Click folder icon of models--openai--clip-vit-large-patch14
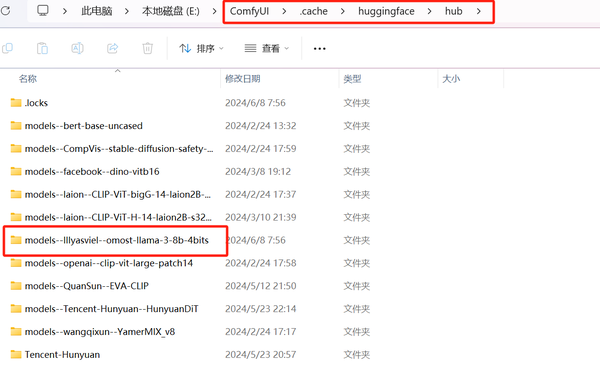Viewport: 600px width, 371px height. pos(16,263)
